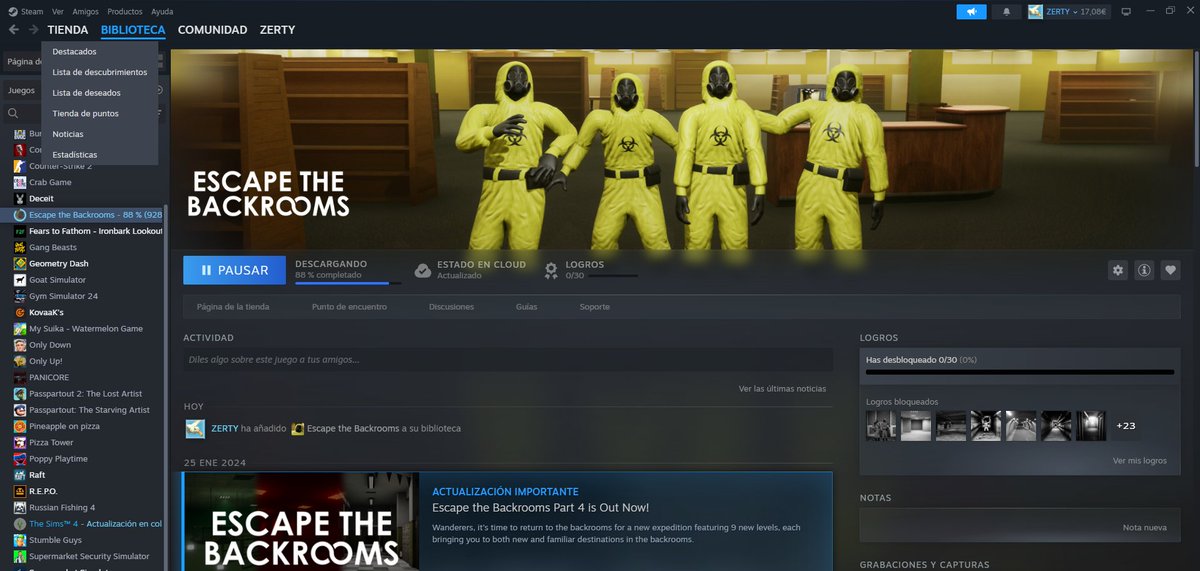Select Crab Game icon in the list
The width and height of the screenshot is (1200, 571).
20,182
